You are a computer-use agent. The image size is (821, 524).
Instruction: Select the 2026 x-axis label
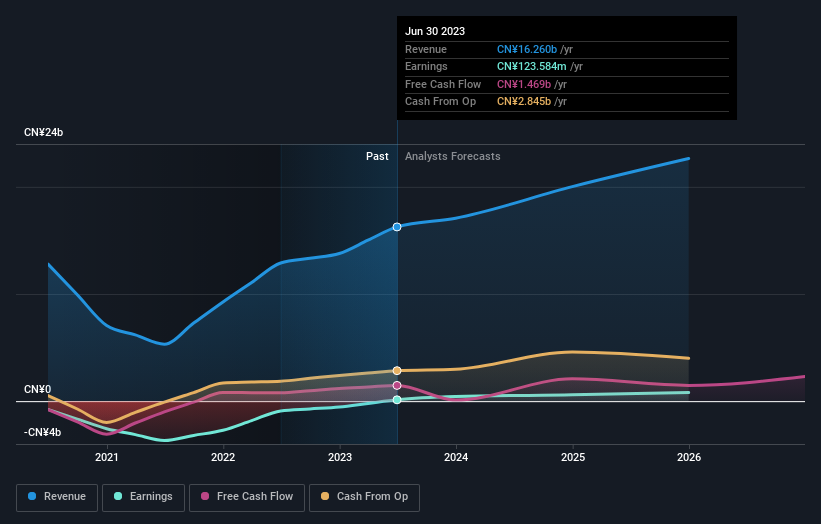(689, 457)
